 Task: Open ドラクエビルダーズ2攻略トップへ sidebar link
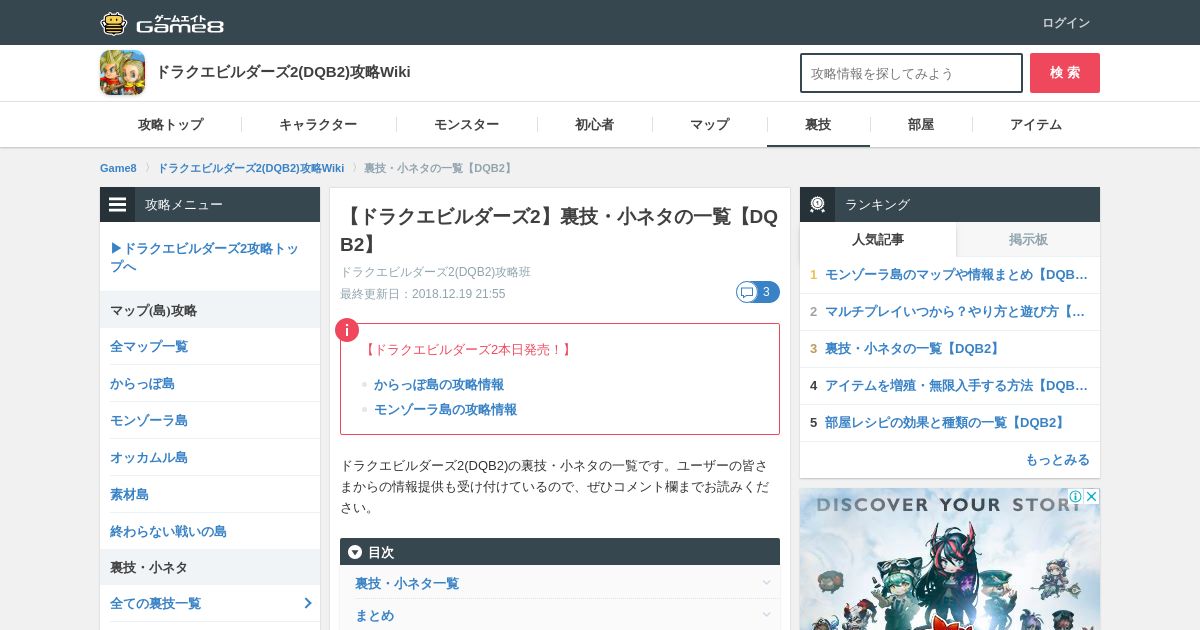click(x=204, y=257)
